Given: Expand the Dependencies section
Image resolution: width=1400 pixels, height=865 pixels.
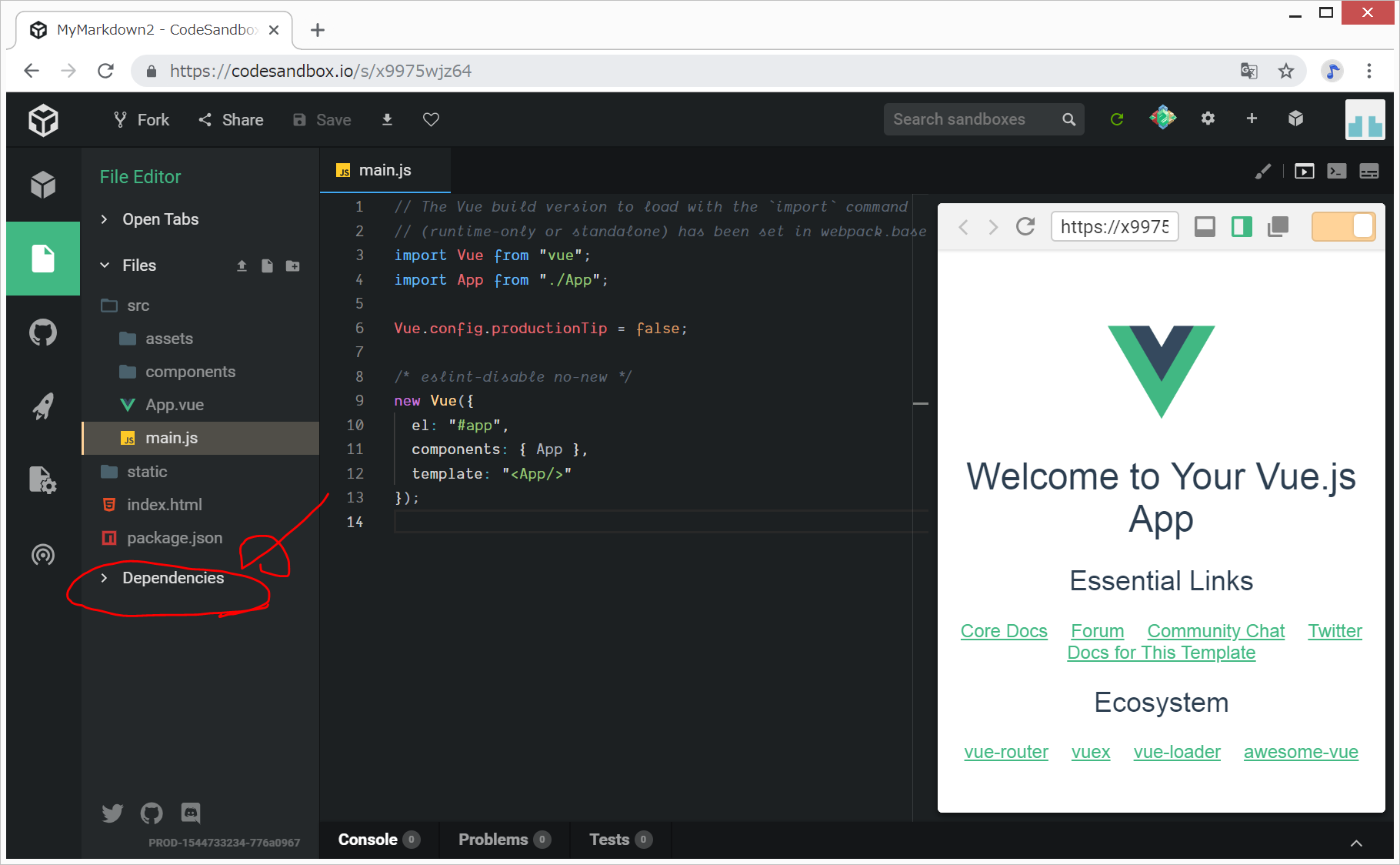Looking at the screenshot, I should [172, 578].
